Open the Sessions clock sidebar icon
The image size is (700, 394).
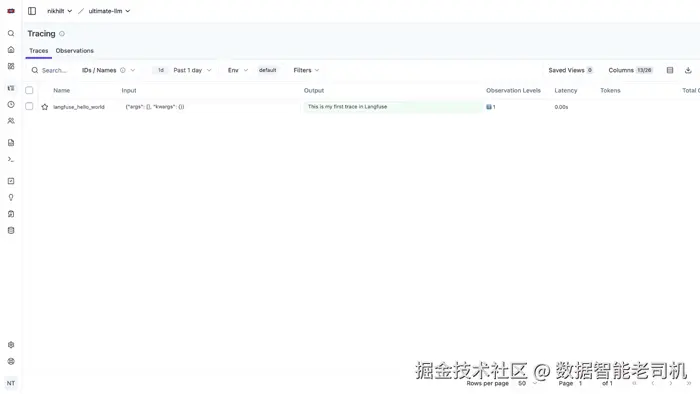click(11, 104)
